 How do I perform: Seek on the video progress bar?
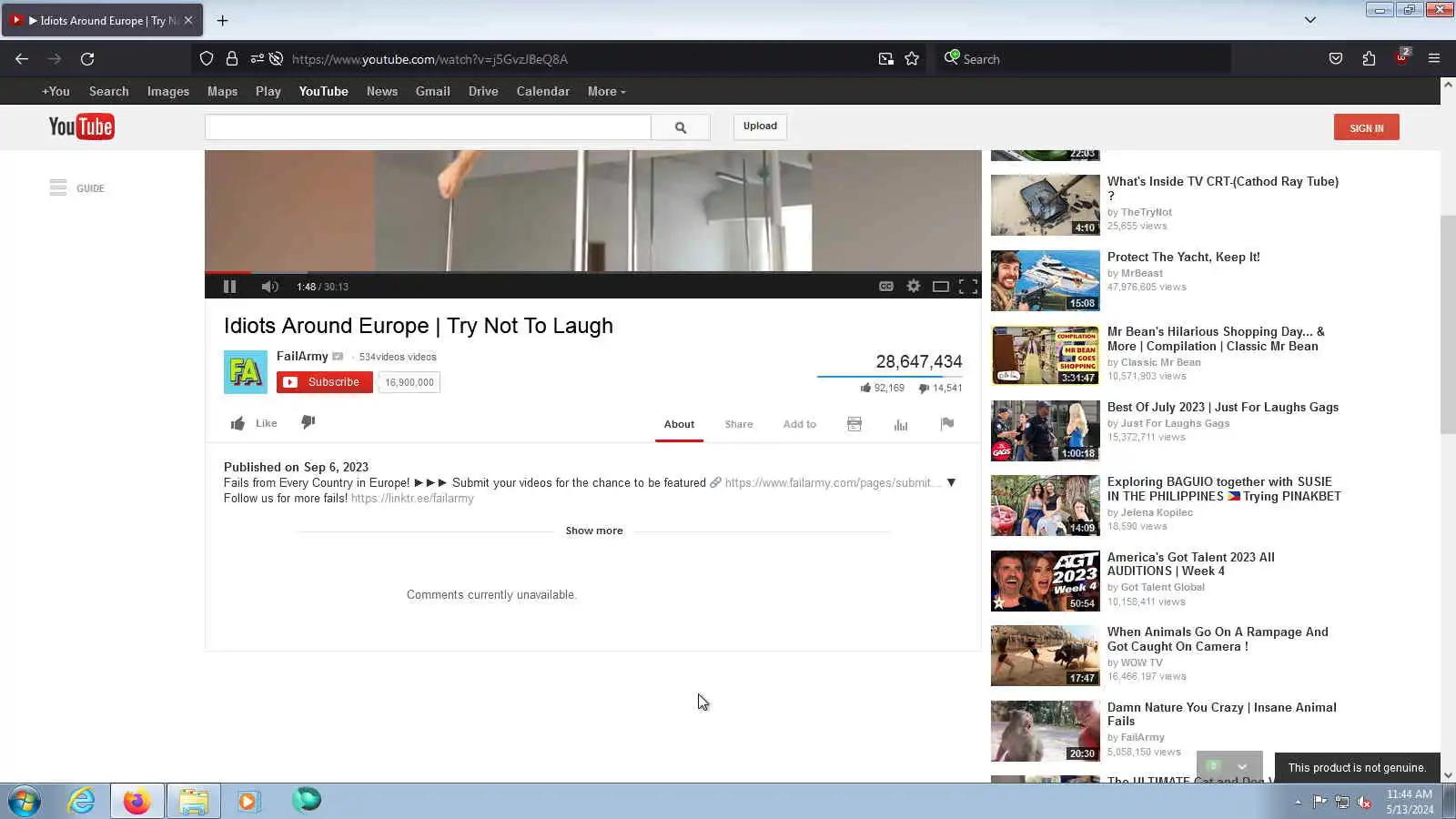pos(593,272)
